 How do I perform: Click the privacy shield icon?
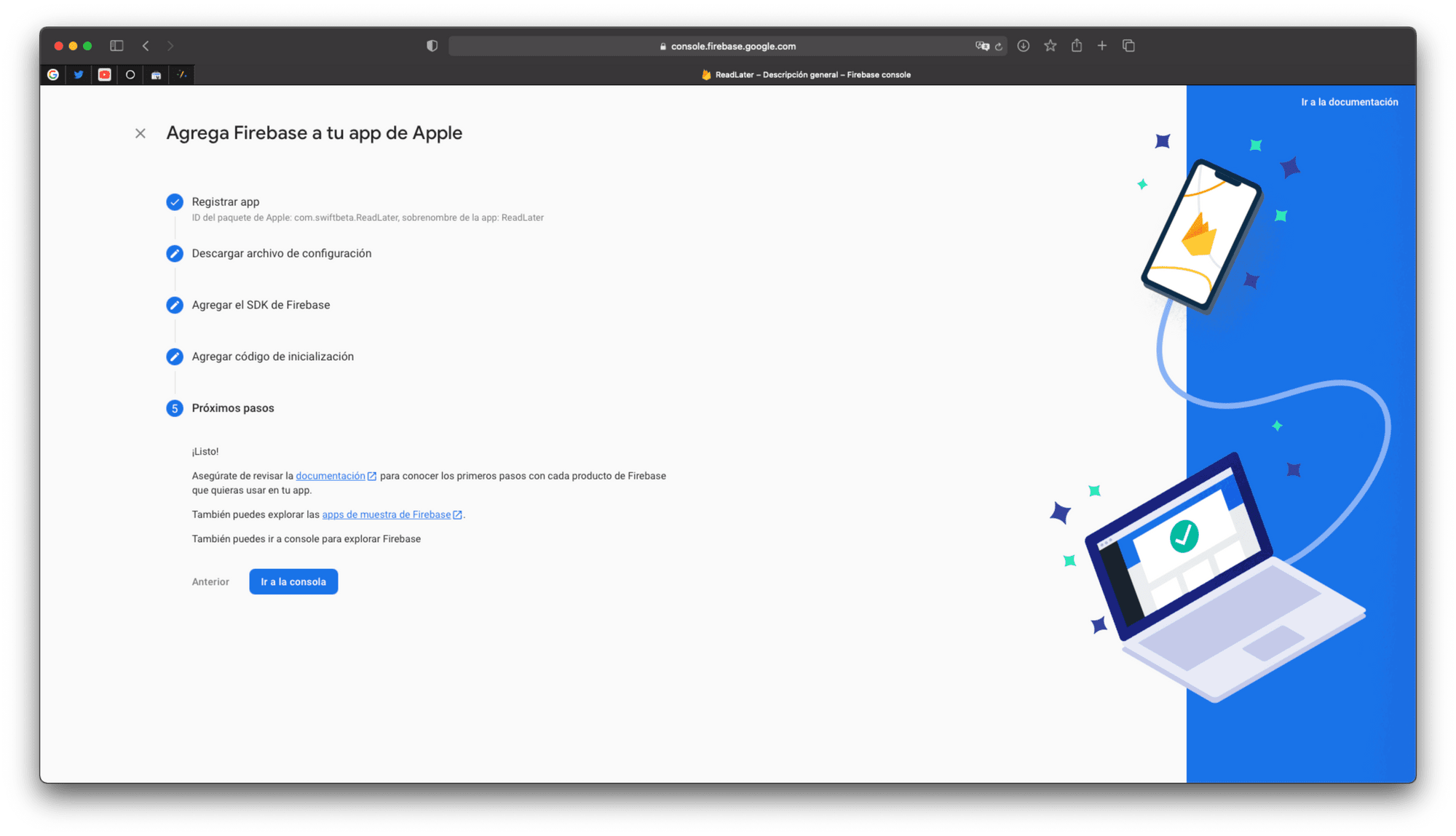tap(432, 46)
